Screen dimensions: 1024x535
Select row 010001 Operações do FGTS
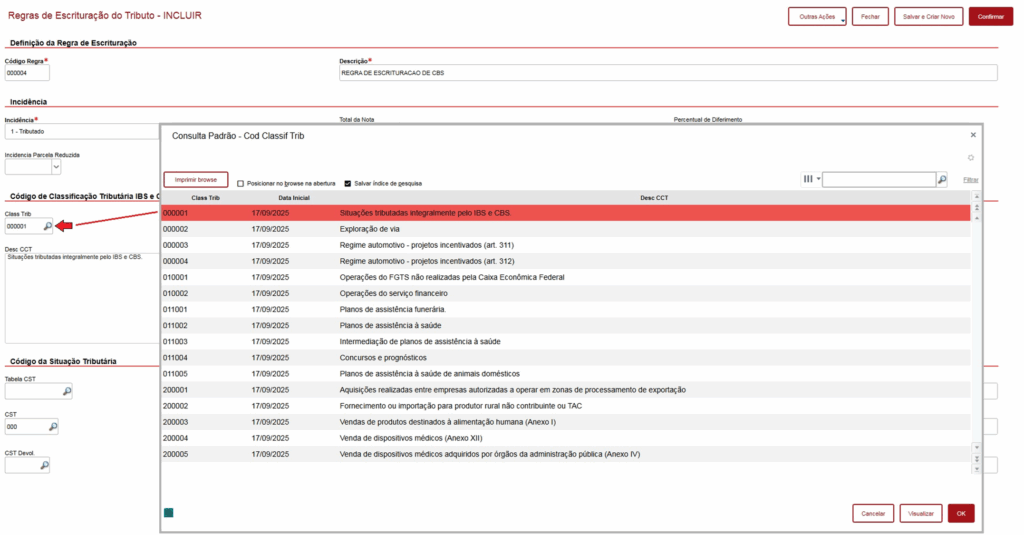(x=566, y=277)
